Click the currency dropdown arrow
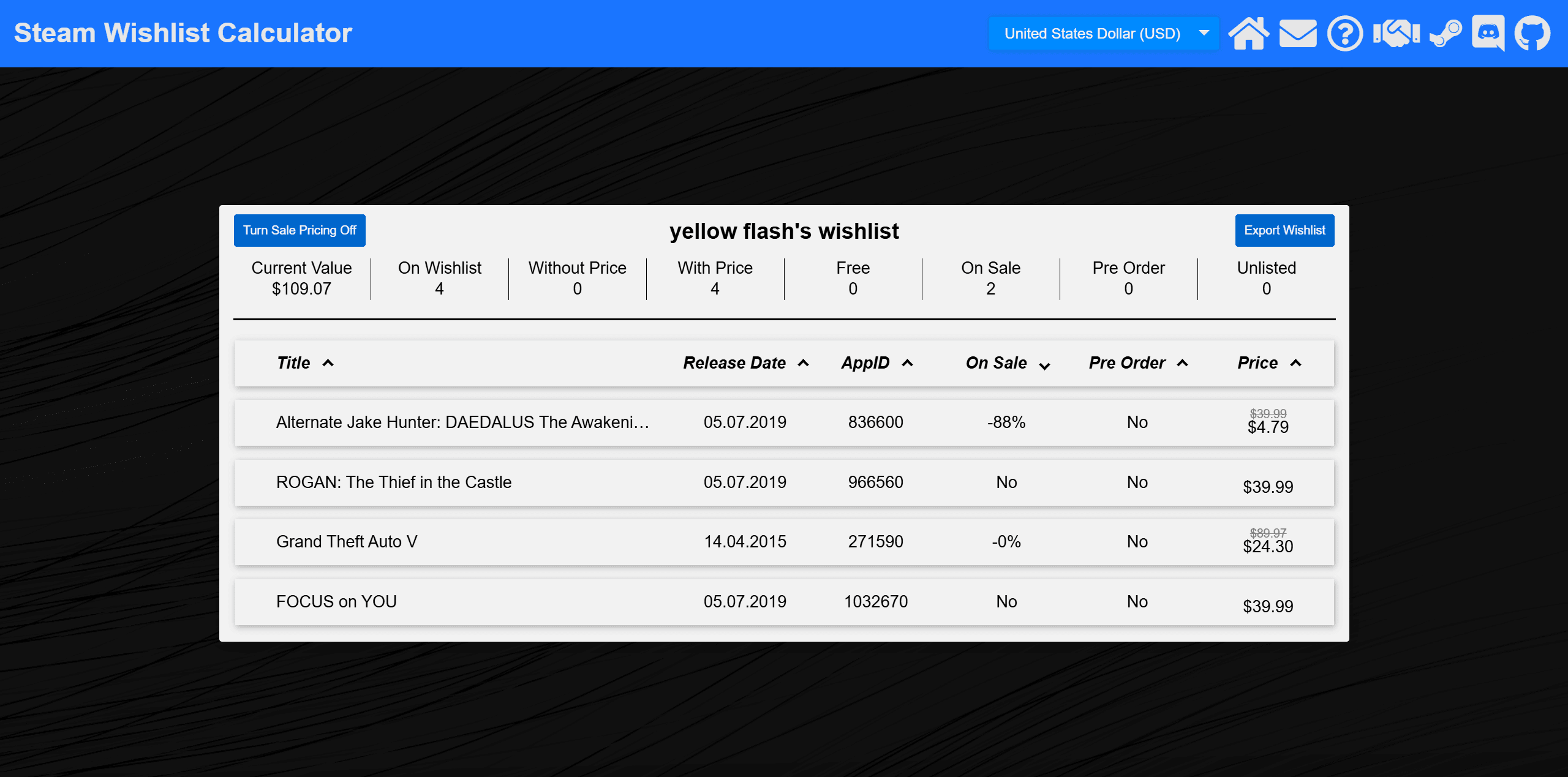The height and width of the screenshot is (777, 1568). (x=1204, y=33)
